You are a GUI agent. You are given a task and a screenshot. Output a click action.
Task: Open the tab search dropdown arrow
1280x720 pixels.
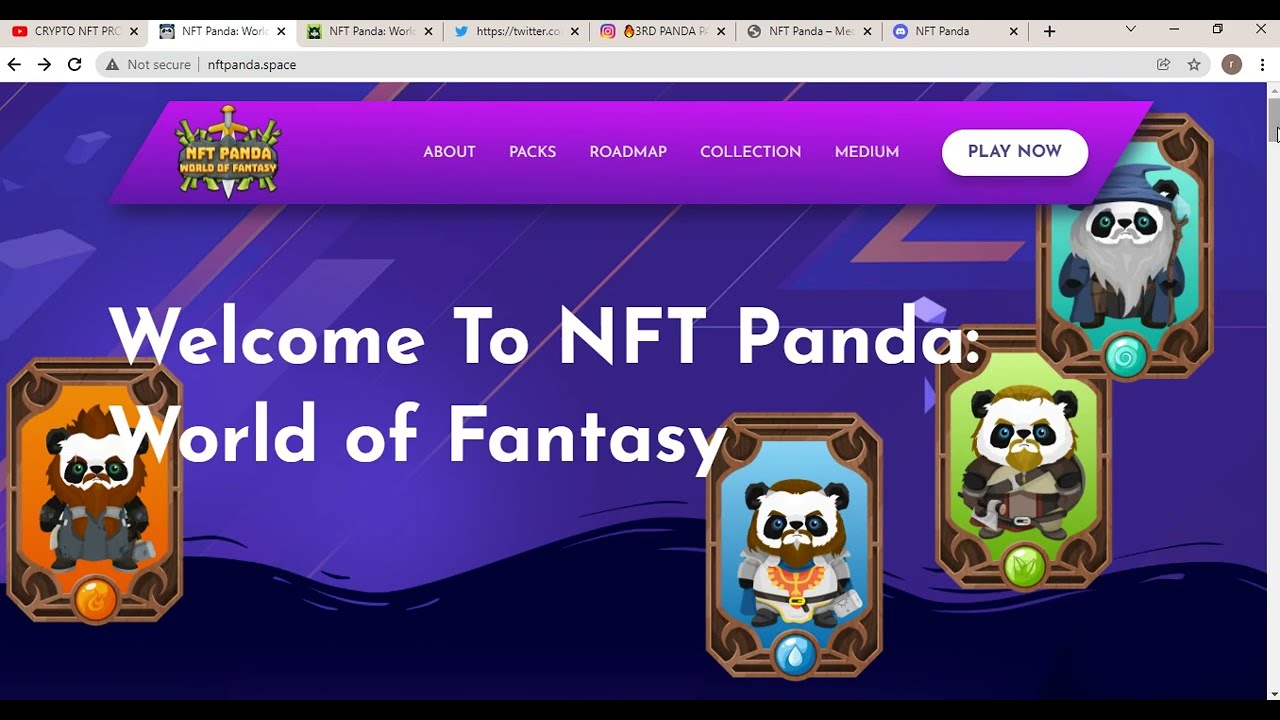[x=1131, y=29]
